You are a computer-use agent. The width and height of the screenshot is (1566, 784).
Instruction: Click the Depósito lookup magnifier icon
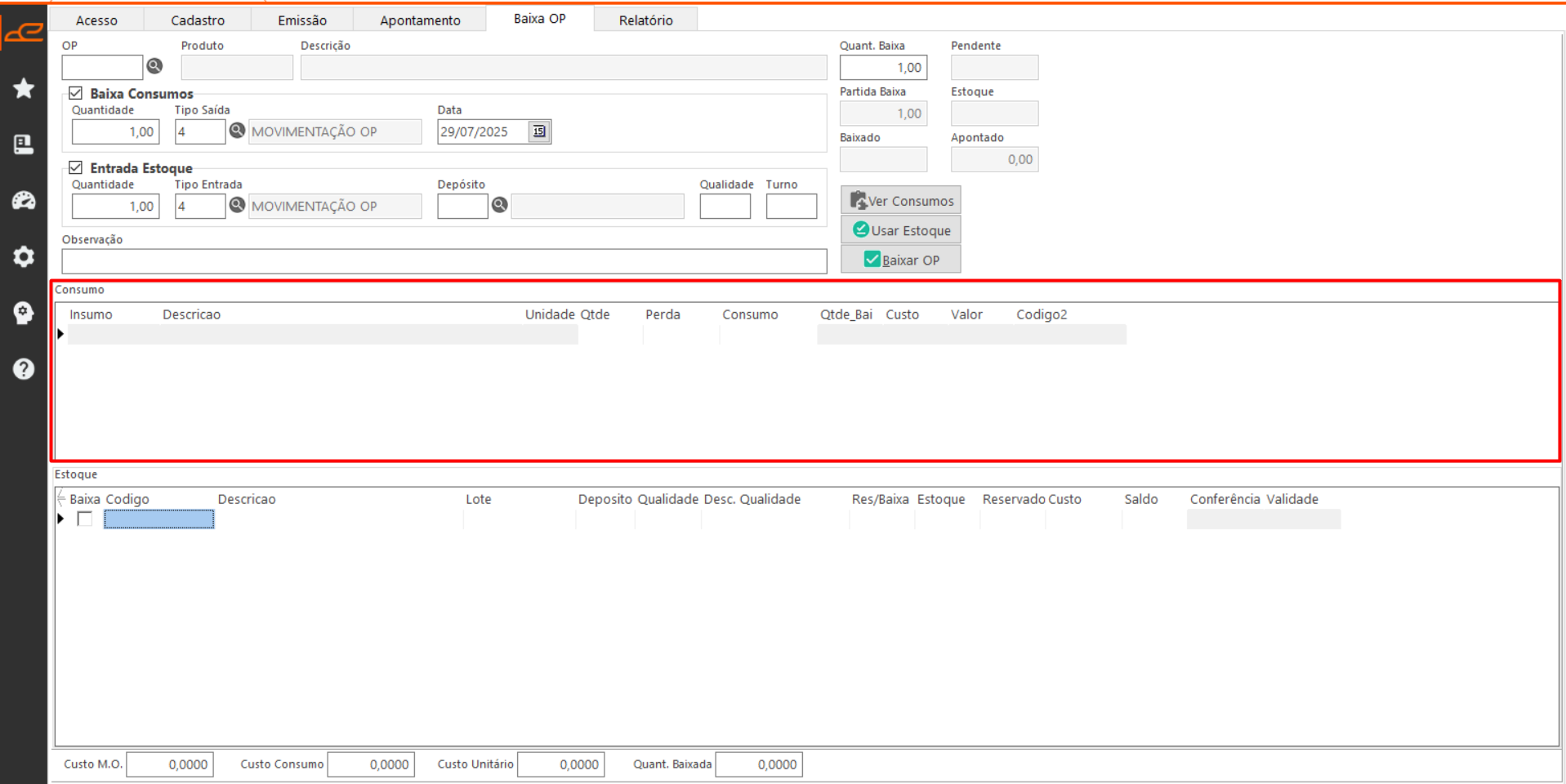(499, 205)
